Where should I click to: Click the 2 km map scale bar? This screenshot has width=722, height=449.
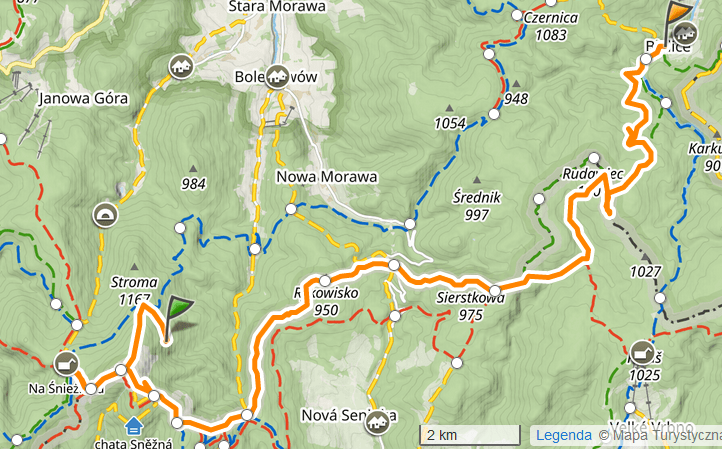(x=470, y=436)
